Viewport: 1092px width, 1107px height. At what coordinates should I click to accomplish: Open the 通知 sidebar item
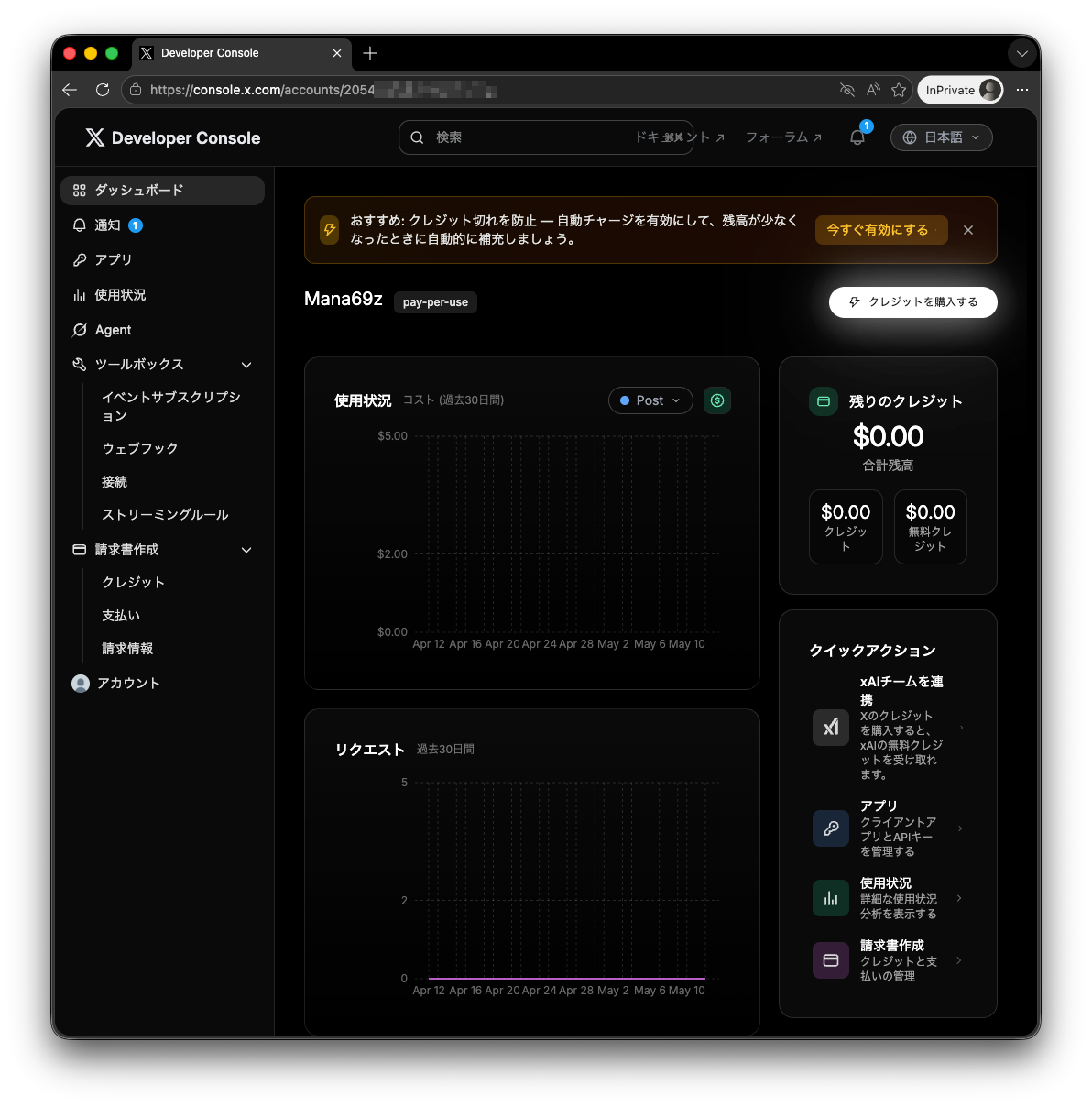point(162,225)
